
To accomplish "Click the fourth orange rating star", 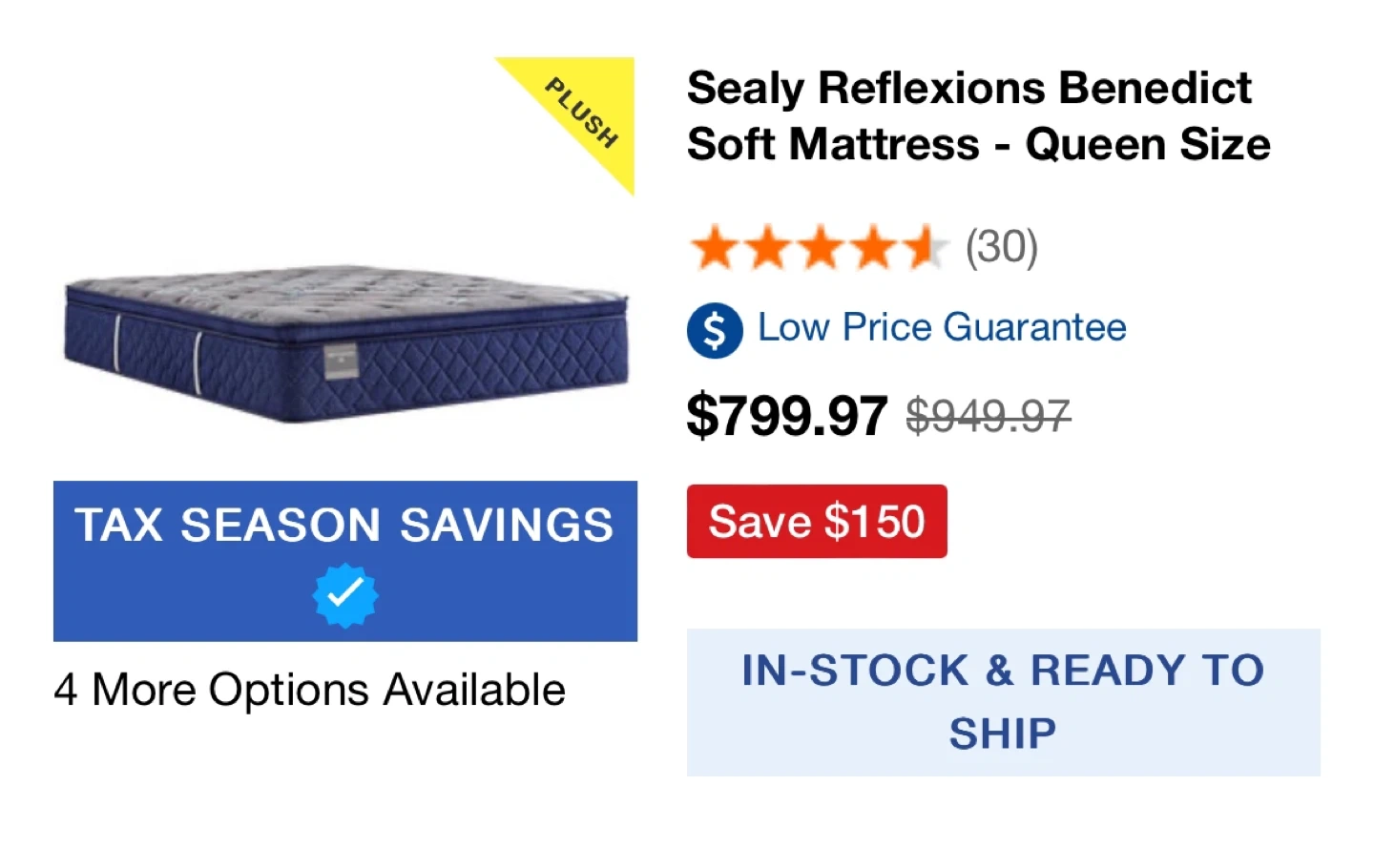I will pyautogui.click(x=872, y=248).
